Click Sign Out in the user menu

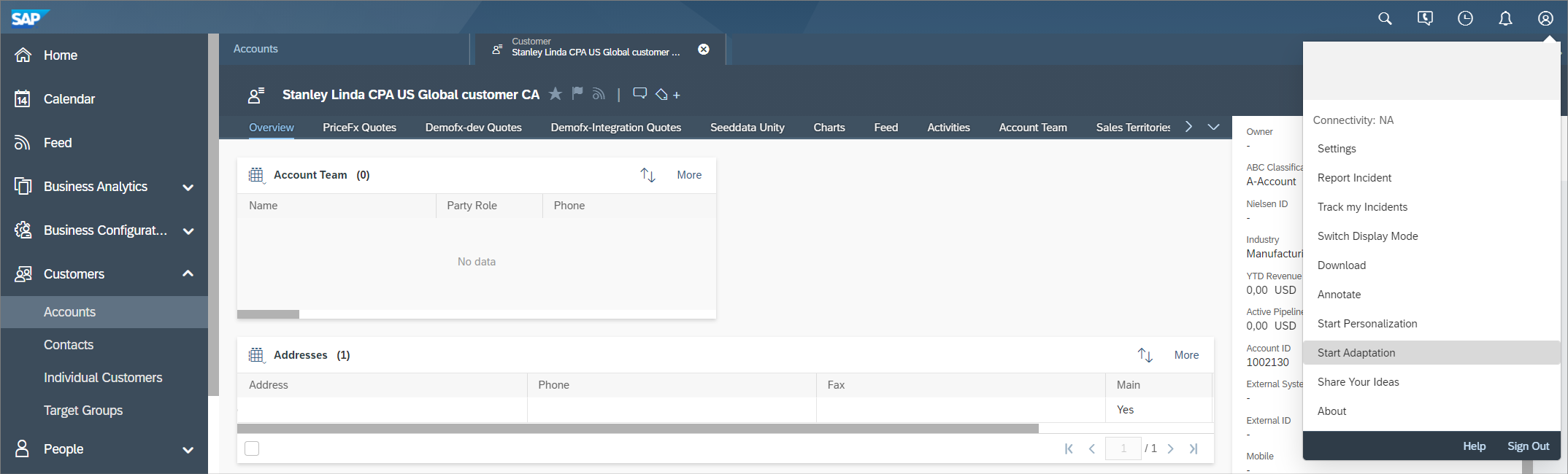1528,446
